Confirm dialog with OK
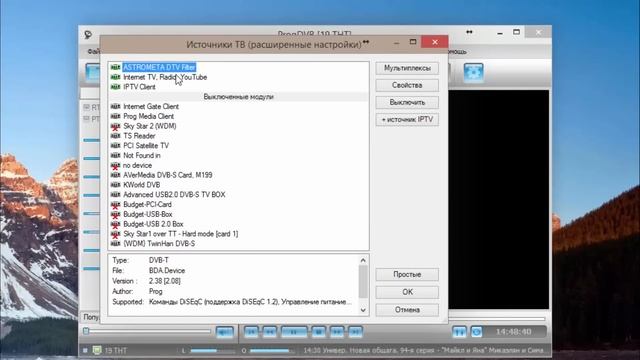The width and height of the screenshot is (640, 360). 407,292
